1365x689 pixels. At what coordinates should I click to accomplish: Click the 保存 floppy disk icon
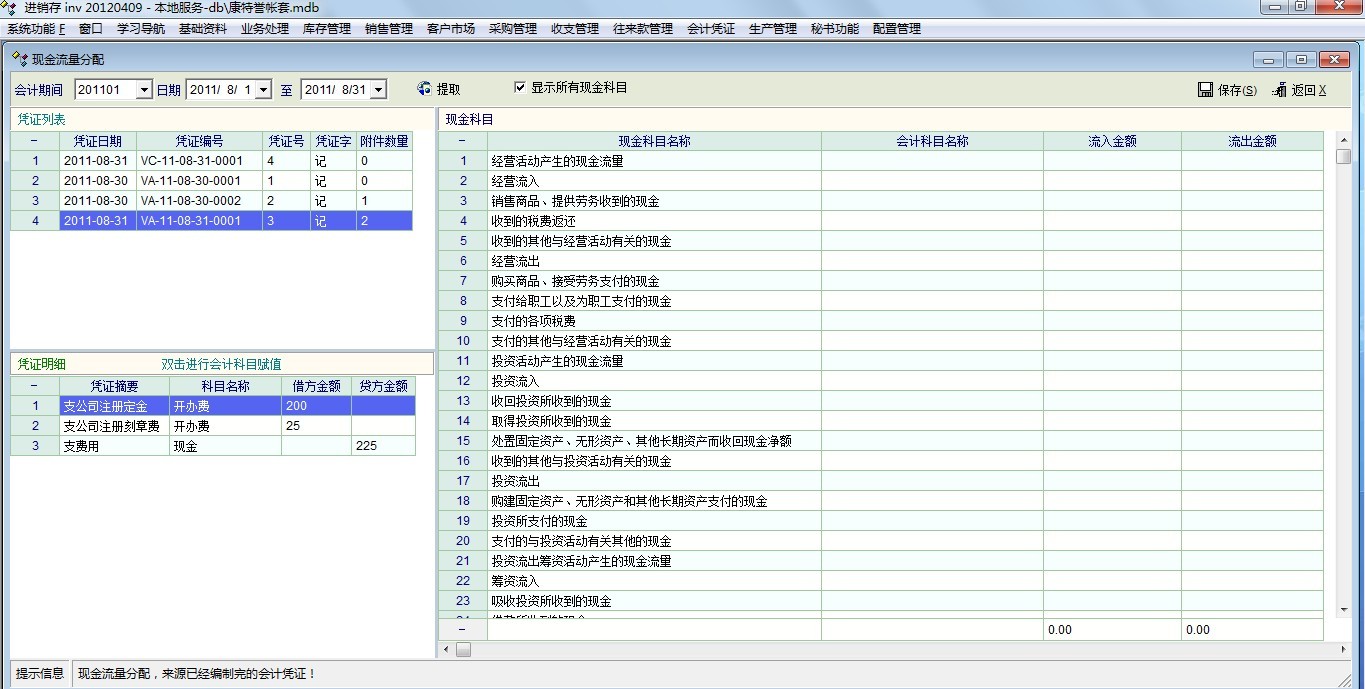[1205, 90]
